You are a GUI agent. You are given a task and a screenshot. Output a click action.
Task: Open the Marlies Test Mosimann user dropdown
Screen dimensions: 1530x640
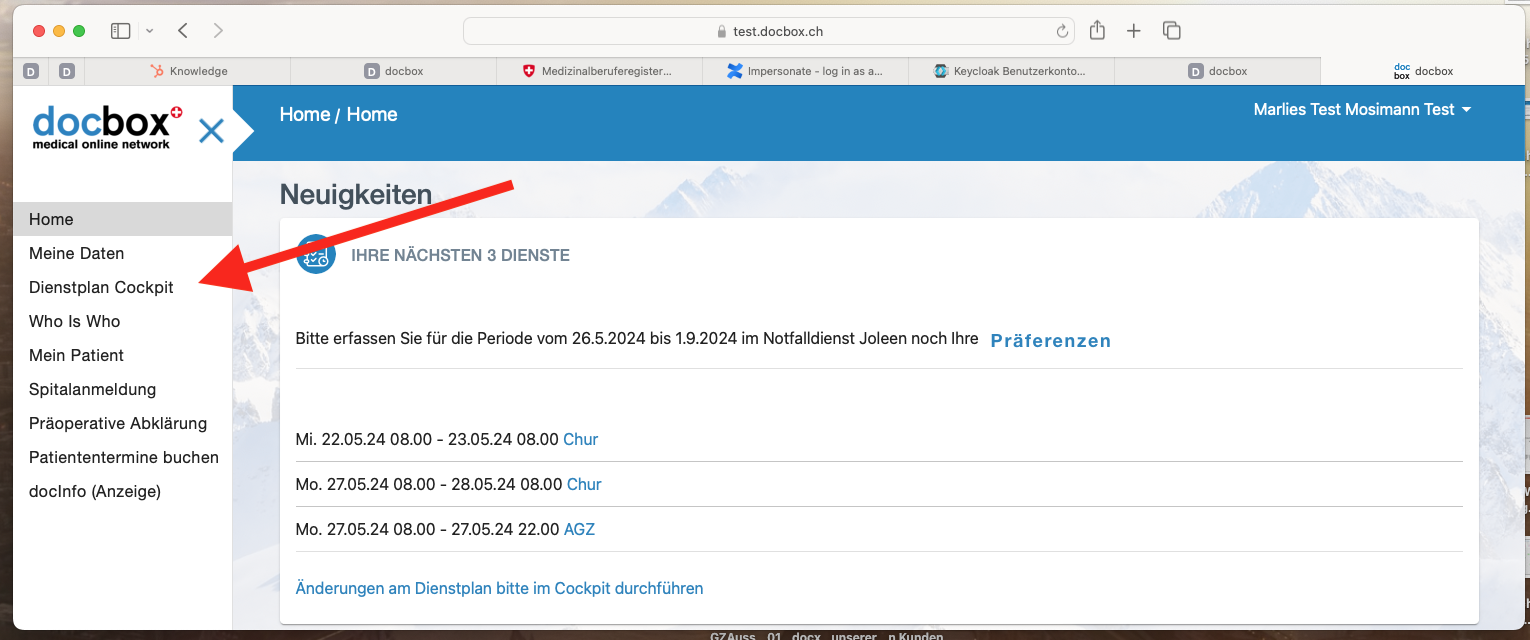click(1362, 110)
